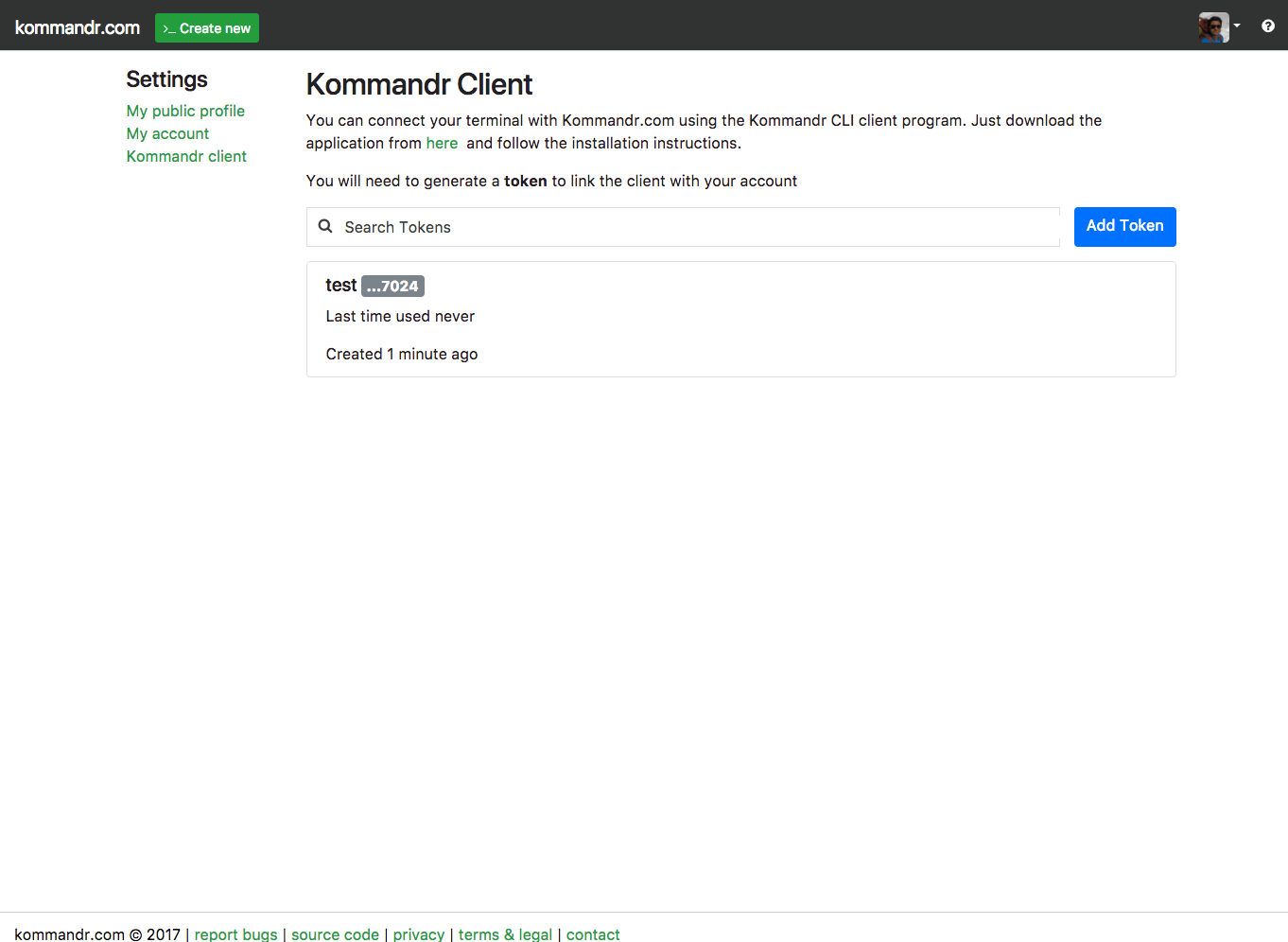
Task: Click 'Last time used never' text
Action: [x=400, y=316]
